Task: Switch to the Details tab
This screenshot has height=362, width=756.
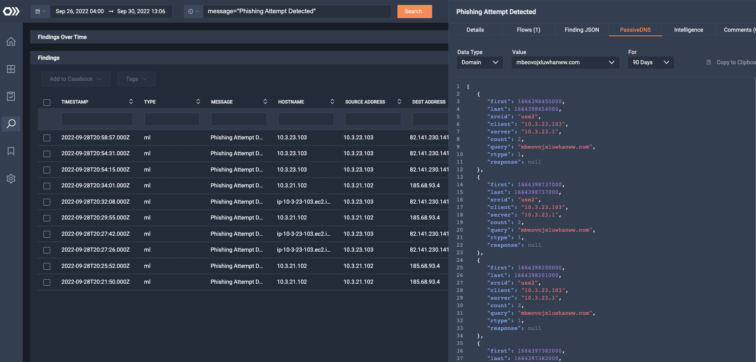Action: [475, 30]
